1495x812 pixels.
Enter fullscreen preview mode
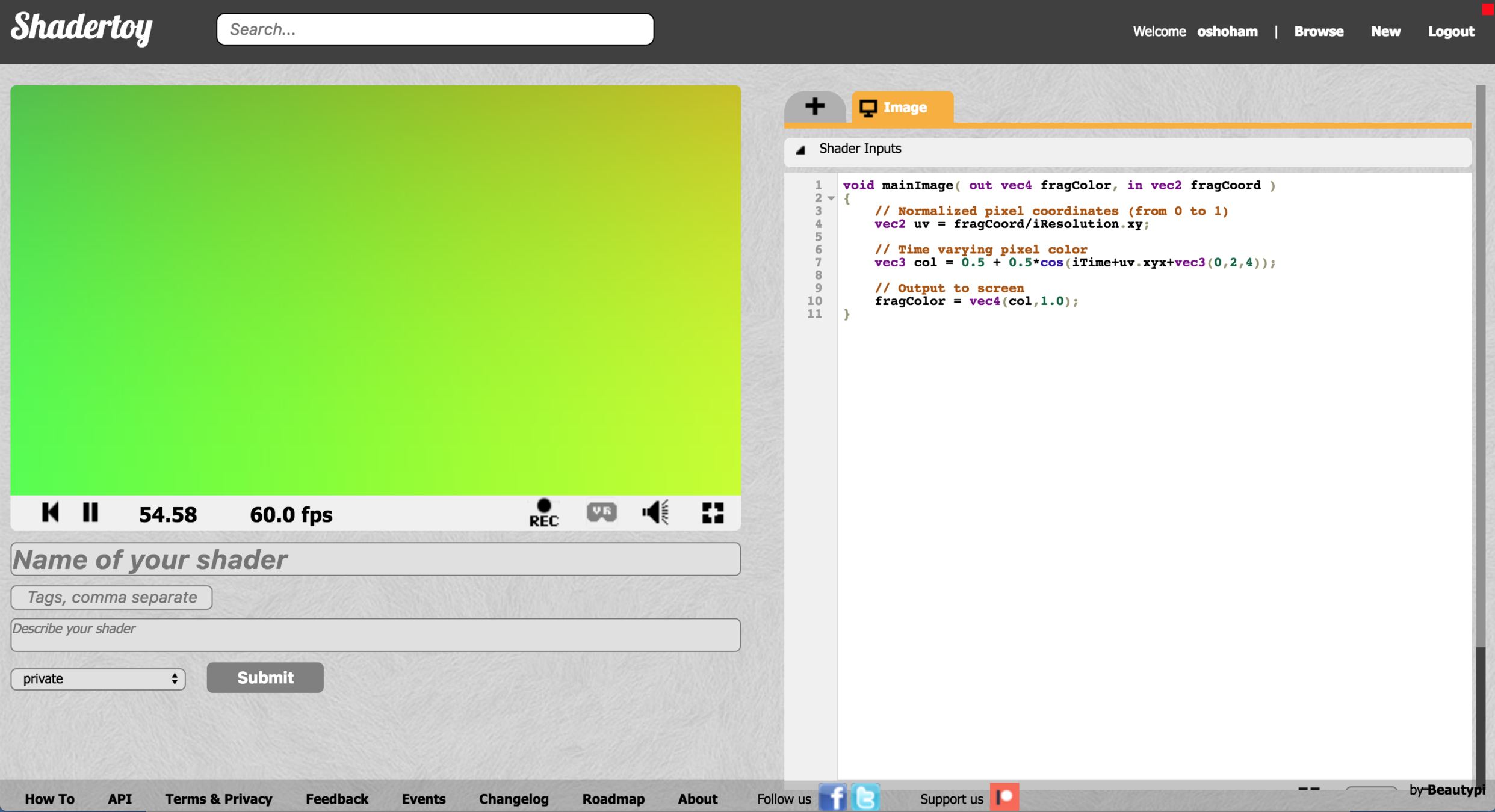pos(713,513)
